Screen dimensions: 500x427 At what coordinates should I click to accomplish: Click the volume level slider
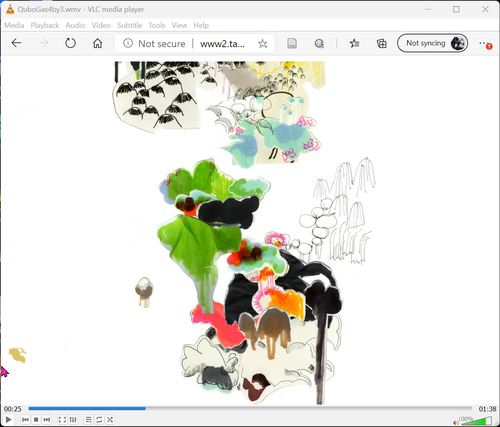477,420
